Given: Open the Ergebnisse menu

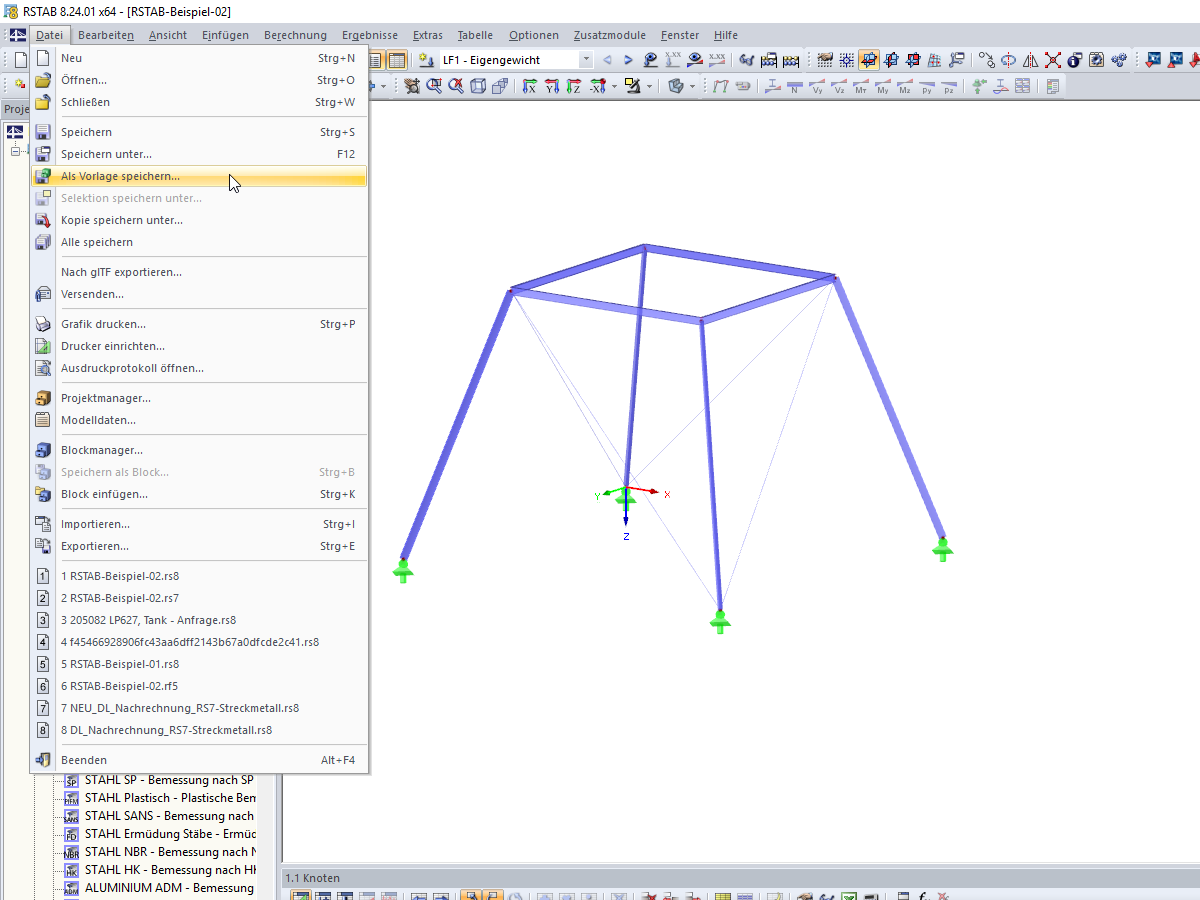Looking at the screenshot, I should pos(370,35).
